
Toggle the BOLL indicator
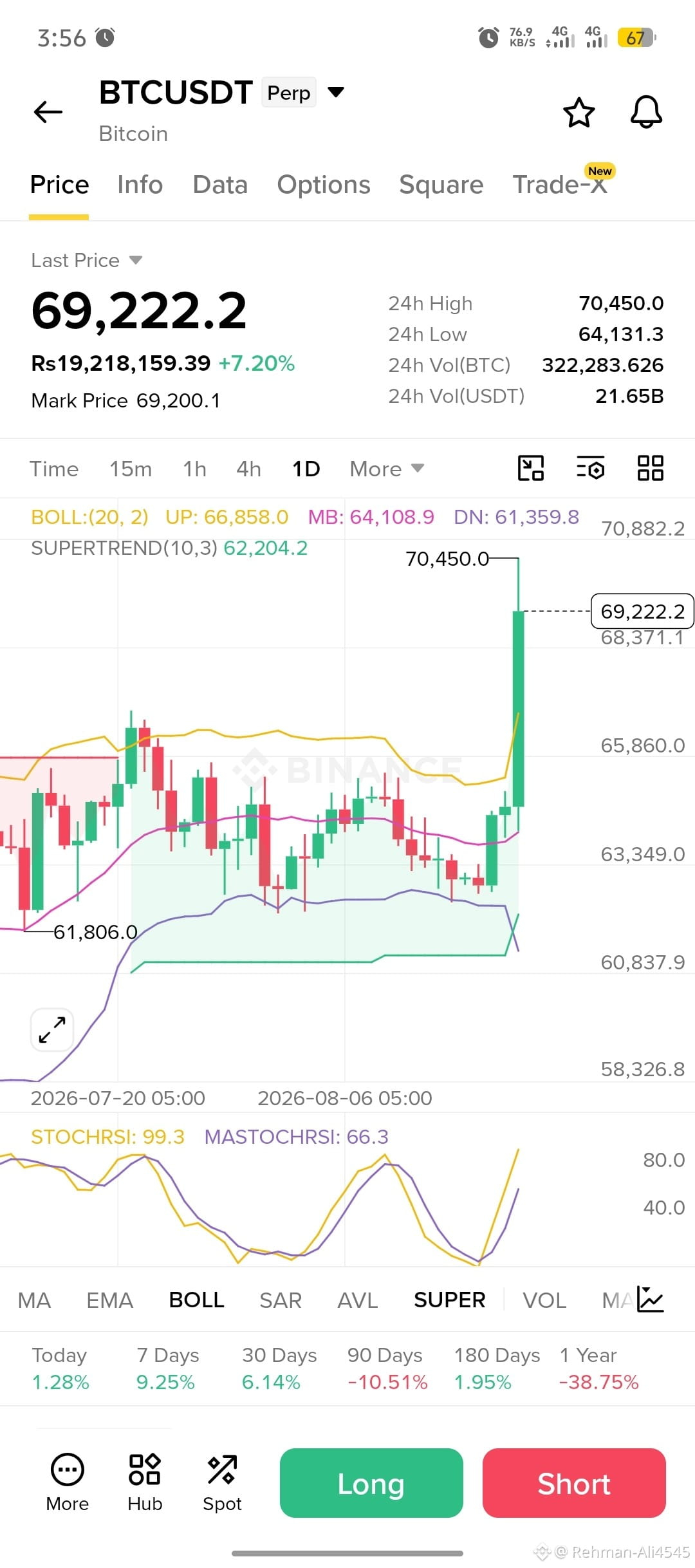point(196,1300)
